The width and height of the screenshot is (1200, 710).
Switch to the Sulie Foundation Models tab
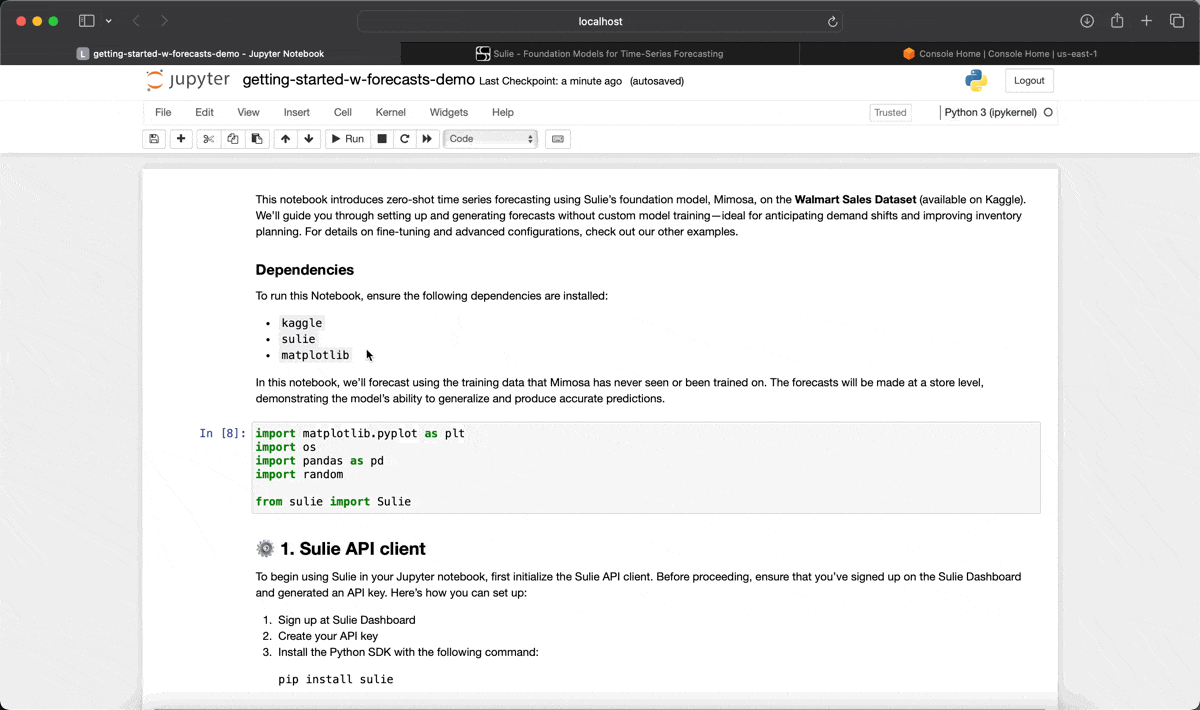coord(600,54)
